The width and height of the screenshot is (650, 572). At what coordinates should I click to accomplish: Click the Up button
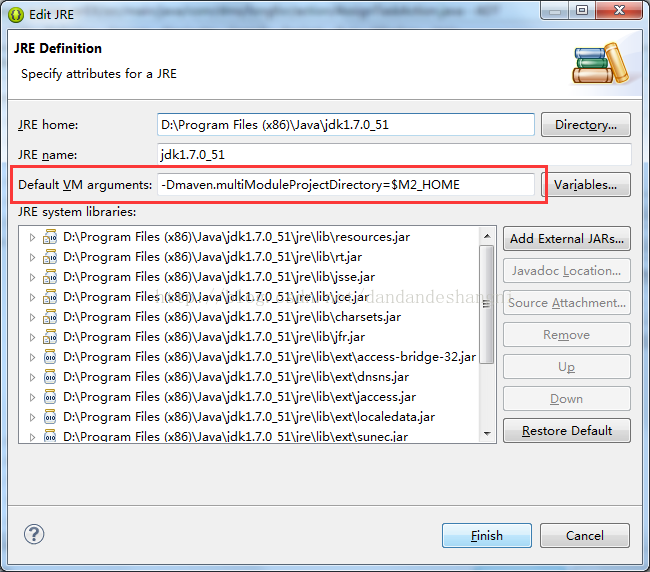click(567, 367)
